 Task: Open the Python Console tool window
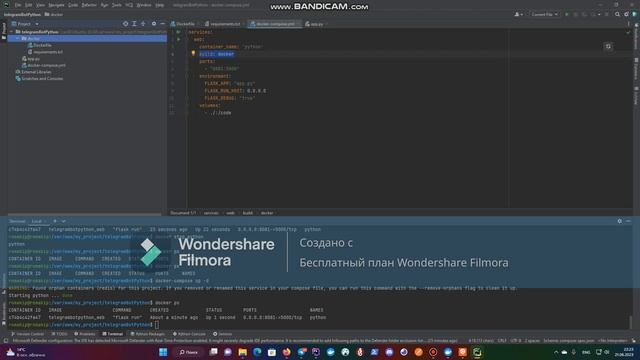point(189,334)
